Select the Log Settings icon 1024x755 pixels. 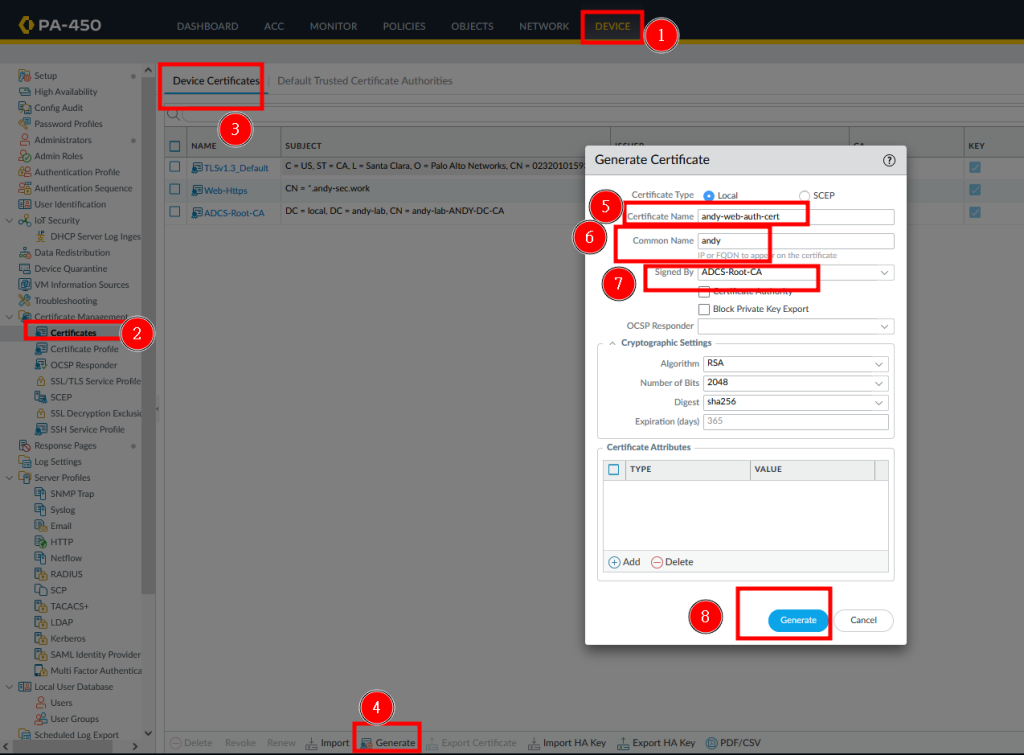[25, 462]
